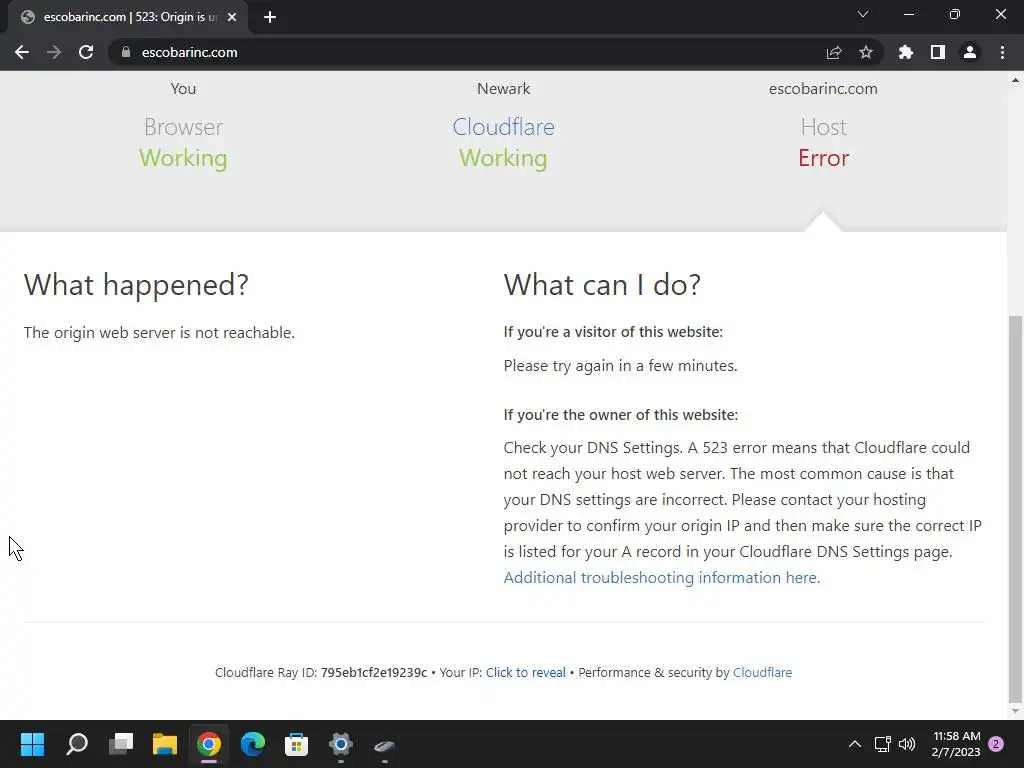Toggle the browser side panel
The height and width of the screenshot is (768, 1024).
(x=938, y=52)
